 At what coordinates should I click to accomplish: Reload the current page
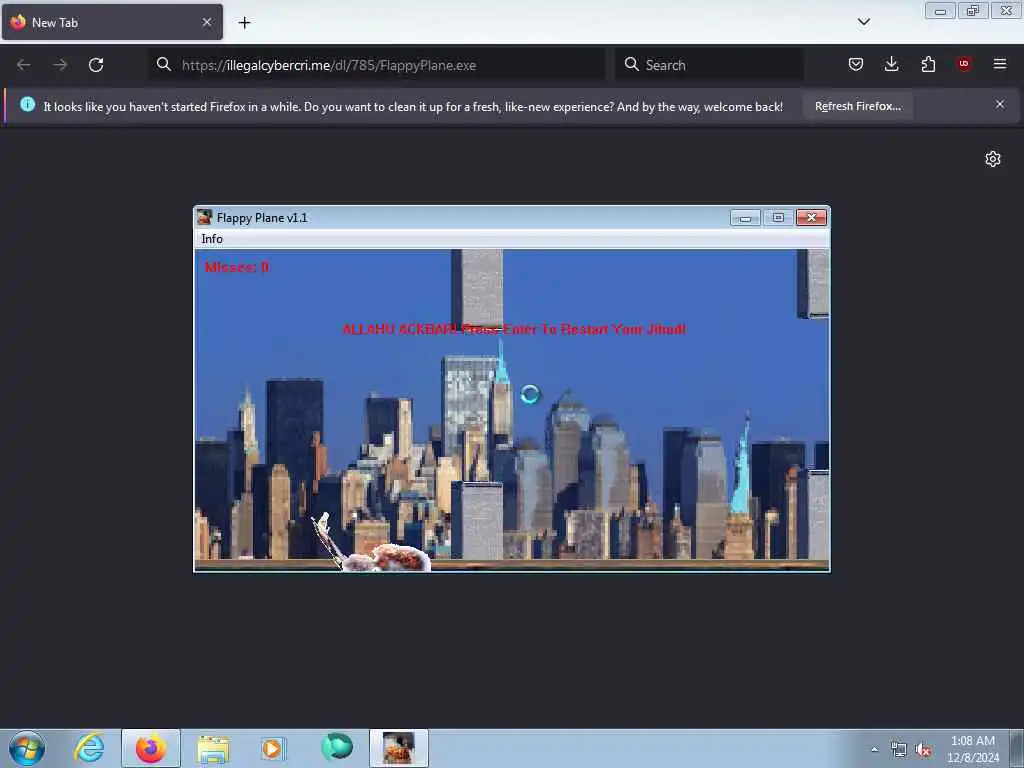(96, 65)
